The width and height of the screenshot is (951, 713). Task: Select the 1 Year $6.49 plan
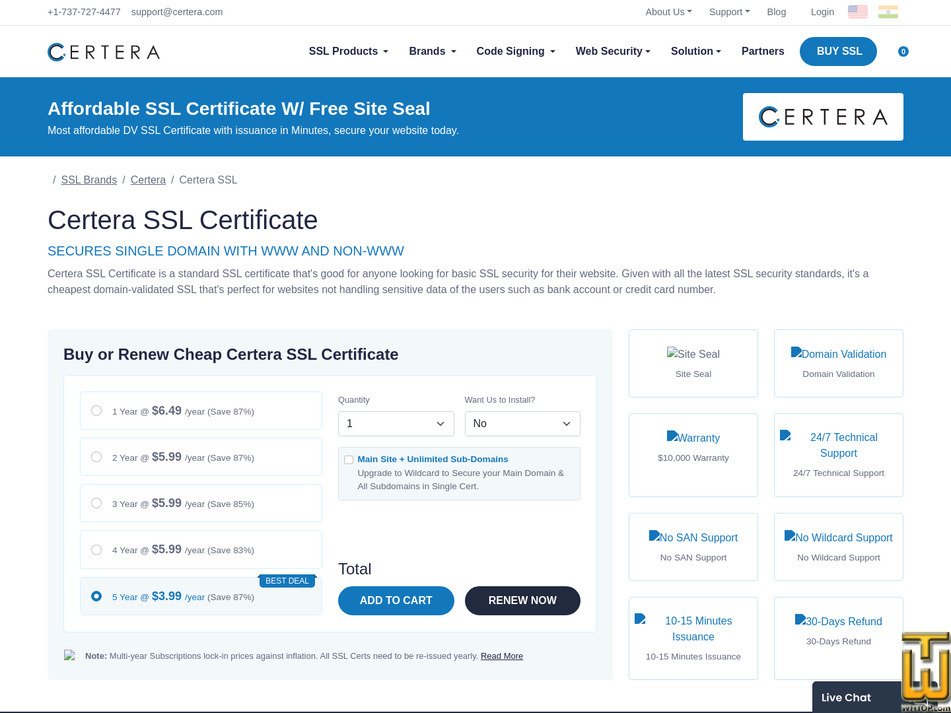click(x=96, y=410)
